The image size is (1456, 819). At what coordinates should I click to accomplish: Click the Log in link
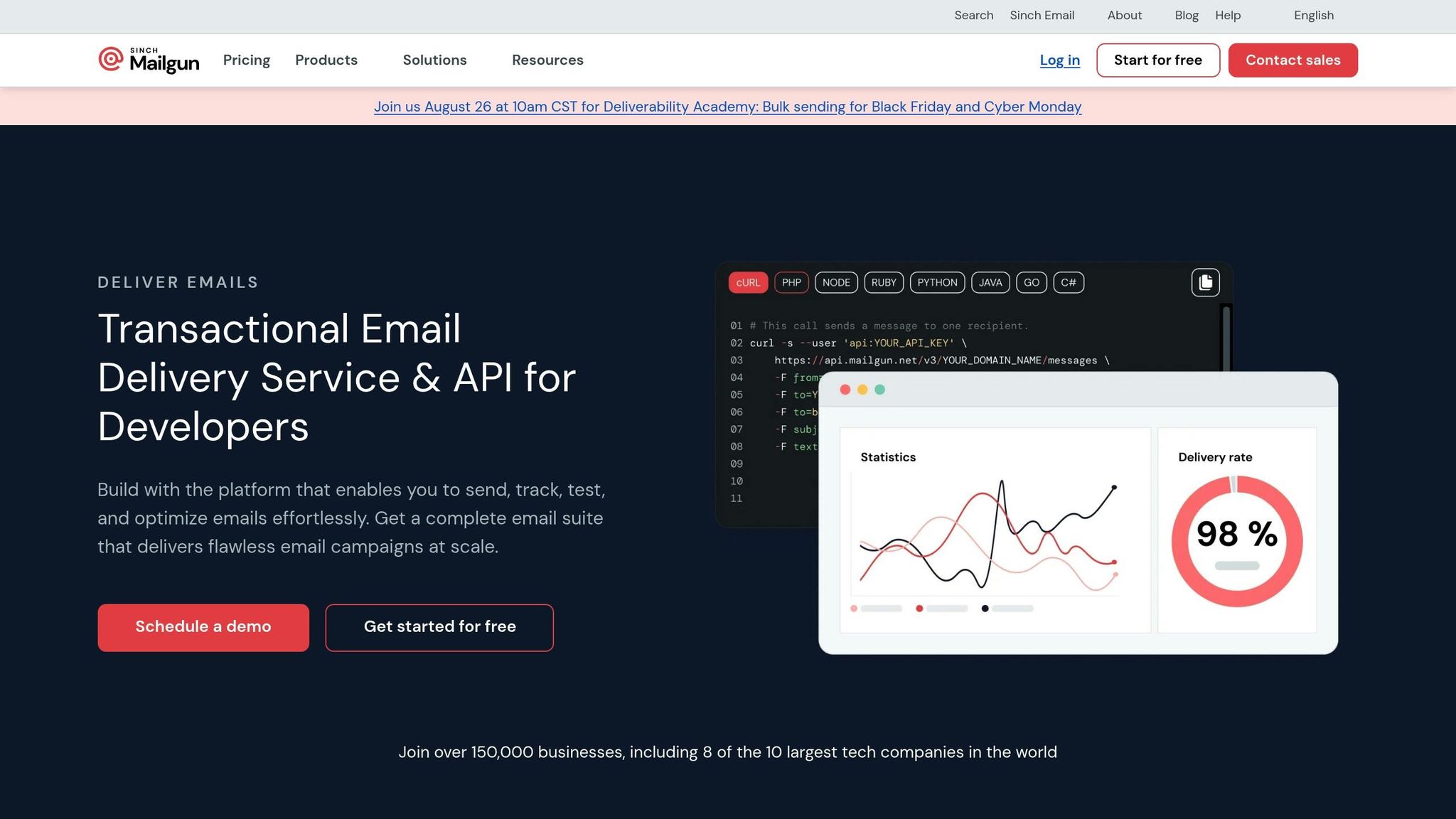1059,60
